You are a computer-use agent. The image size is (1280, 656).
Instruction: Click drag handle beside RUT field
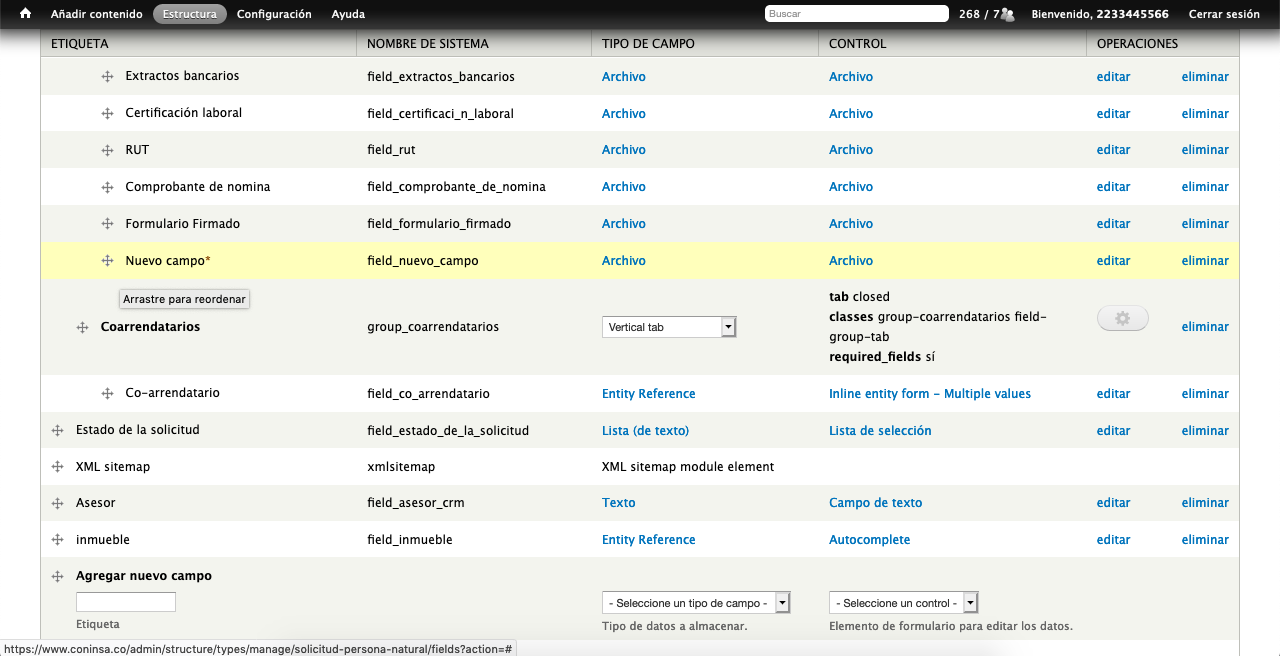(x=107, y=150)
